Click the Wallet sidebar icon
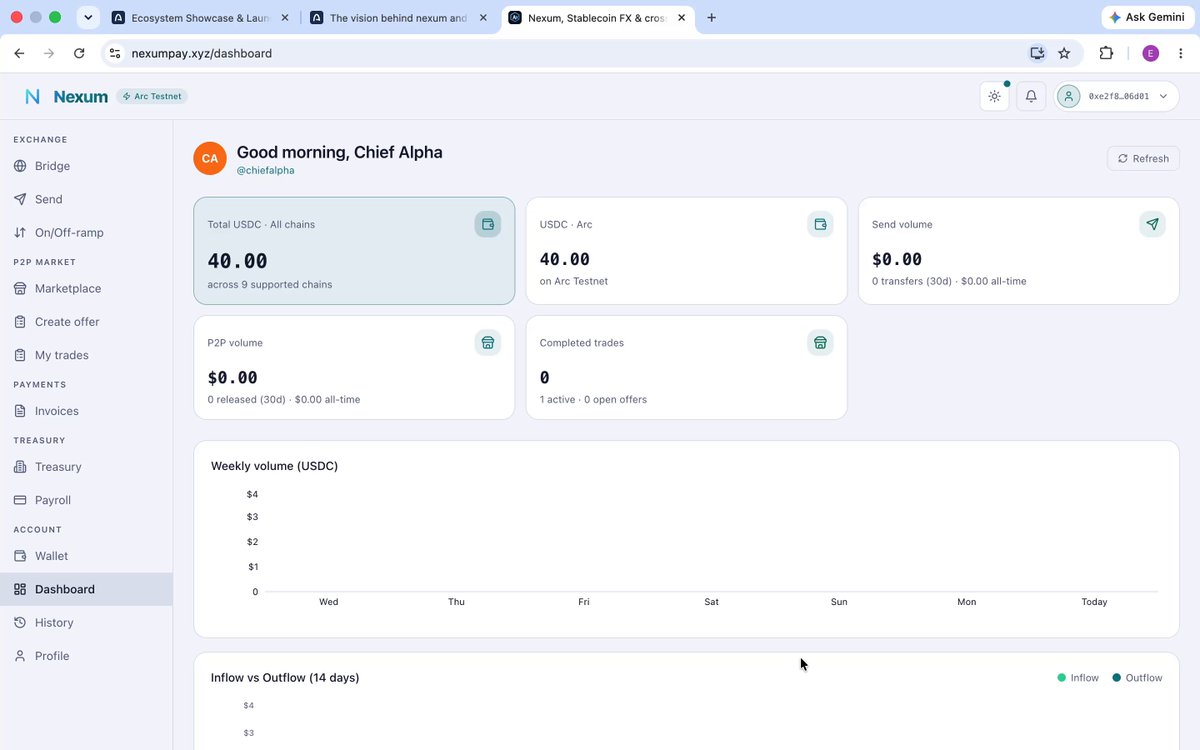Image resolution: width=1200 pixels, height=750 pixels. (20, 556)
